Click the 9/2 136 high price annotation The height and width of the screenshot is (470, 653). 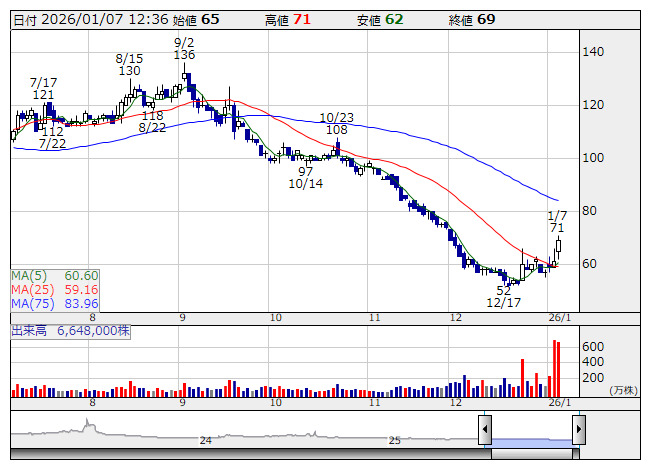(x=184, y=48)
